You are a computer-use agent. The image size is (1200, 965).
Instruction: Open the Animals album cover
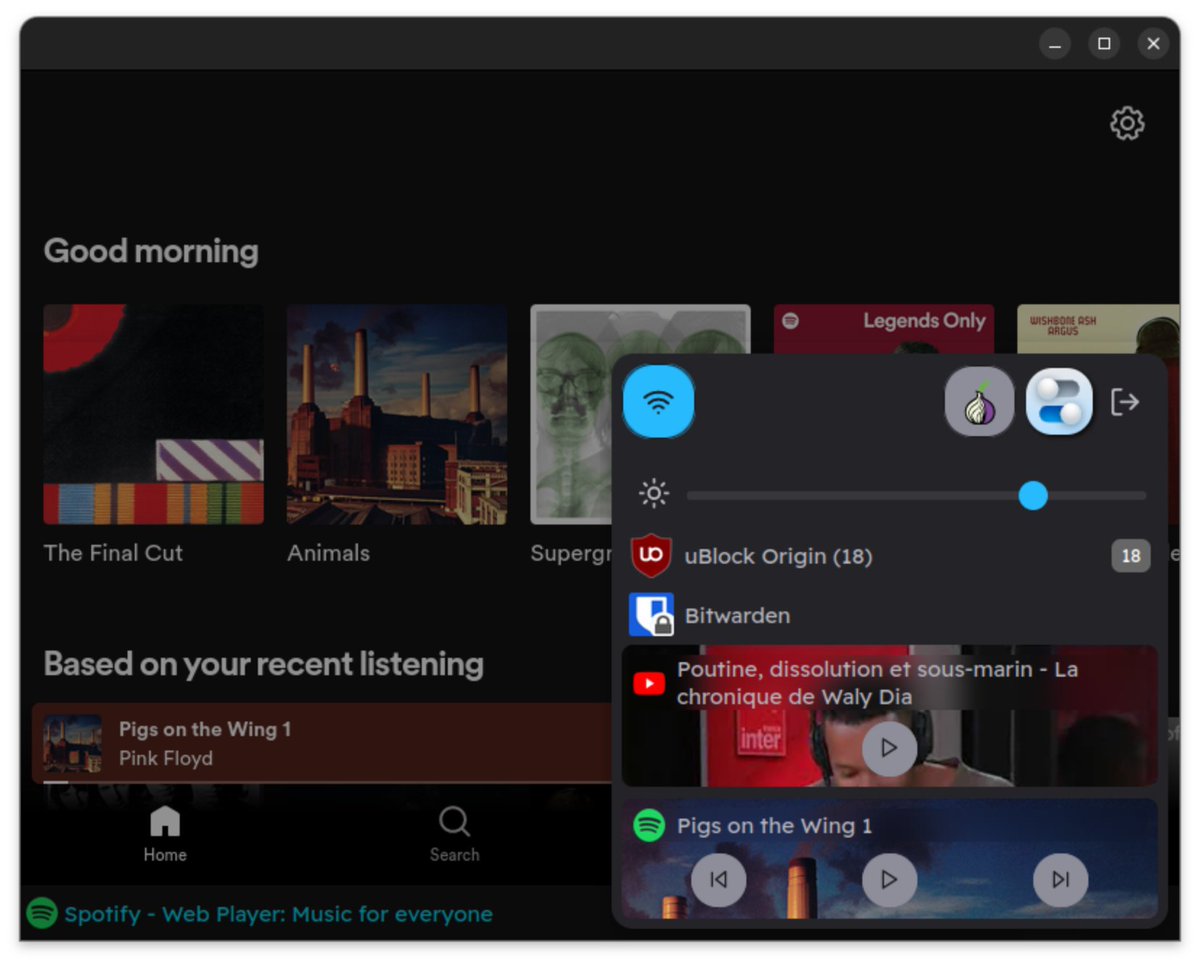[397, 414]
